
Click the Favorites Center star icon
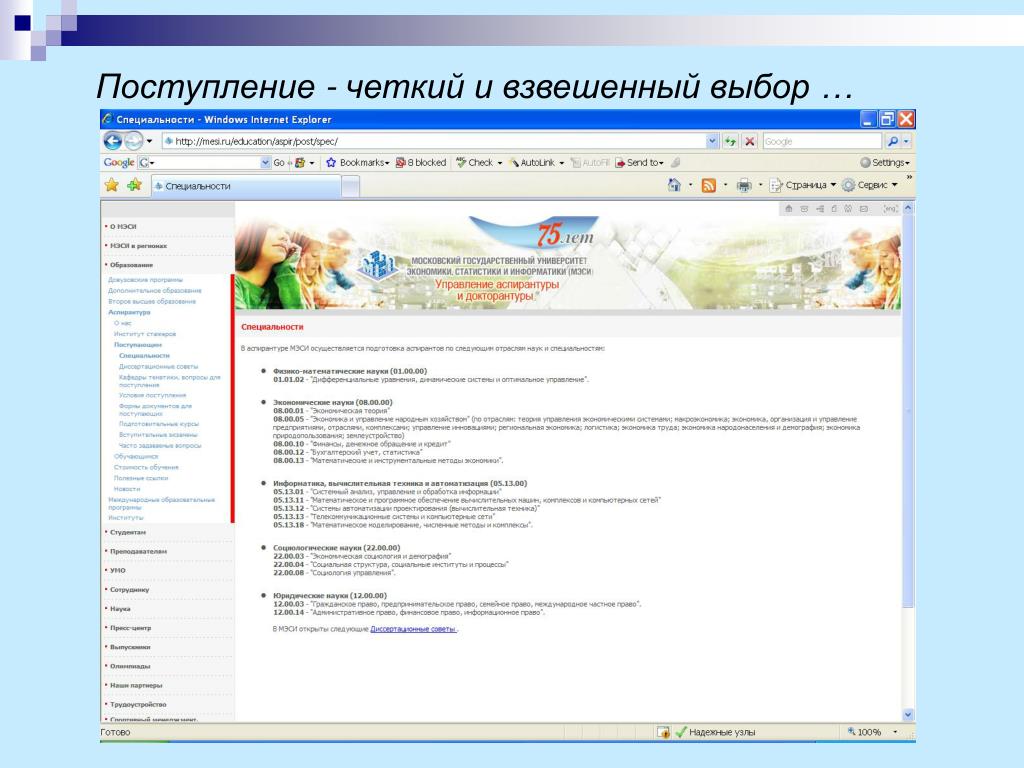coord(112,185)
